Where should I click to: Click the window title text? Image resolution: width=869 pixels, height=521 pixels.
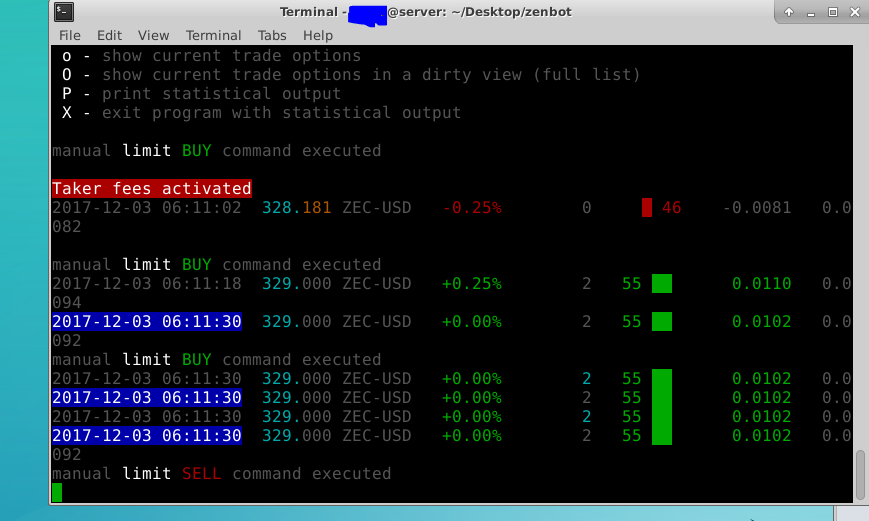[425, 12]
